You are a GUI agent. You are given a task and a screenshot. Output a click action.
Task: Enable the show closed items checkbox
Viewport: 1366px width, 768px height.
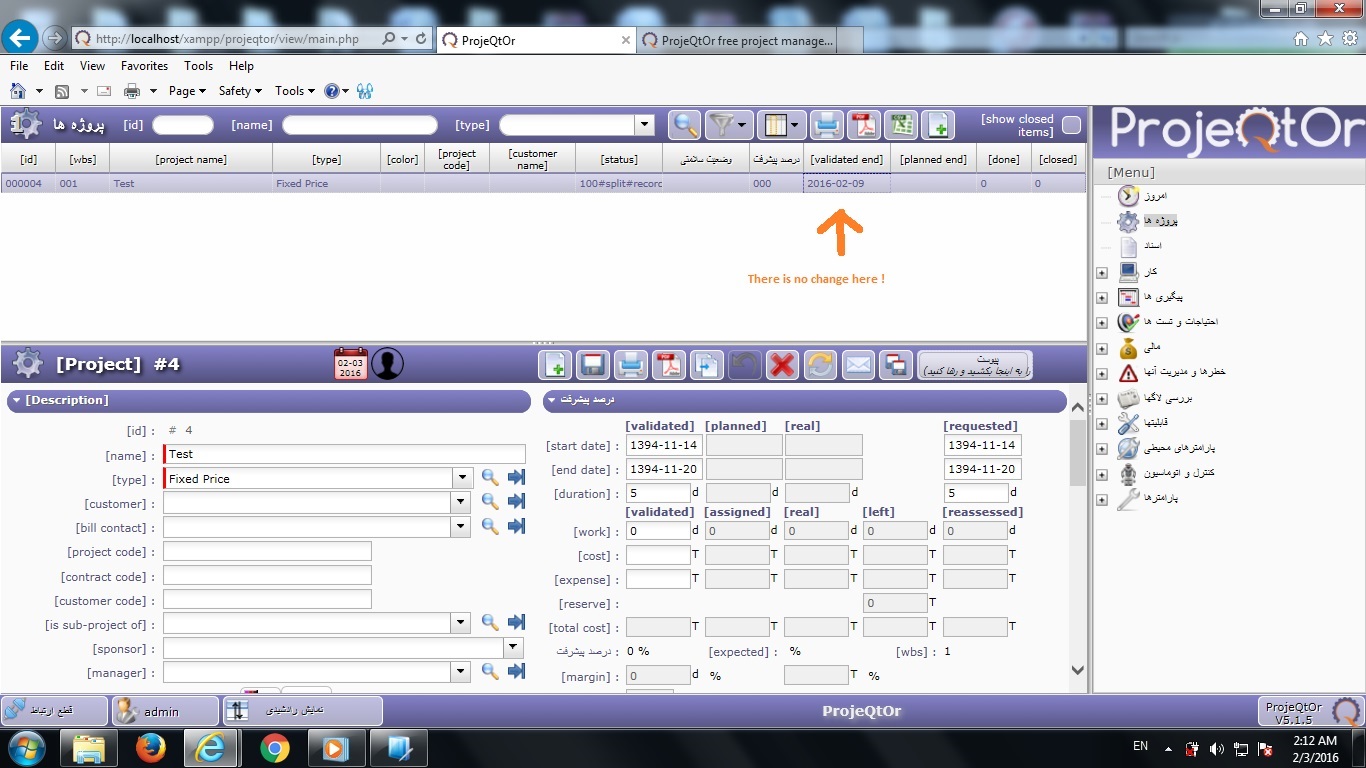[1071, 125]
